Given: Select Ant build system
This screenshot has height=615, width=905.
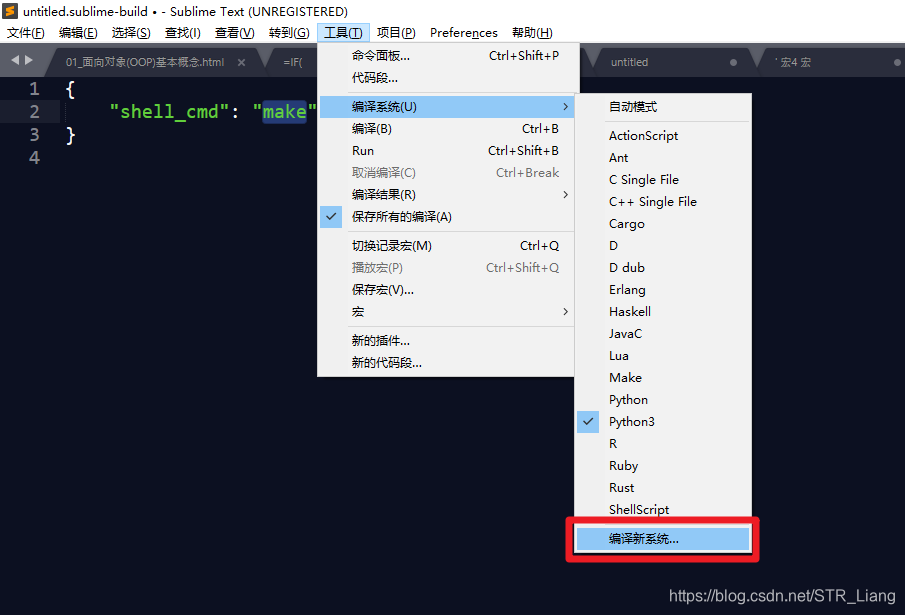Looking at the screenshot, I should [x=663, y=158].
